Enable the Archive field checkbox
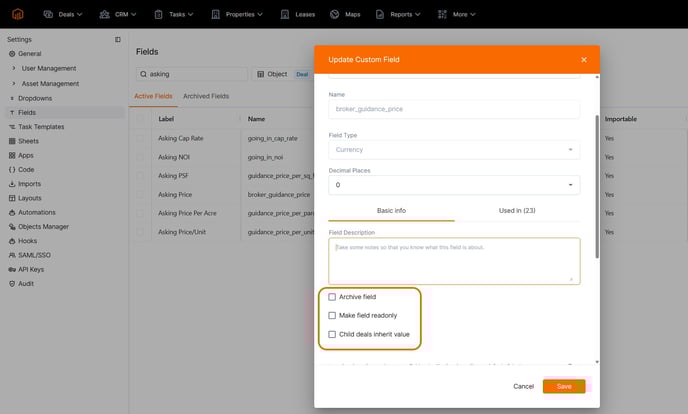The image size is (688, 414). [x=333, y=297]
